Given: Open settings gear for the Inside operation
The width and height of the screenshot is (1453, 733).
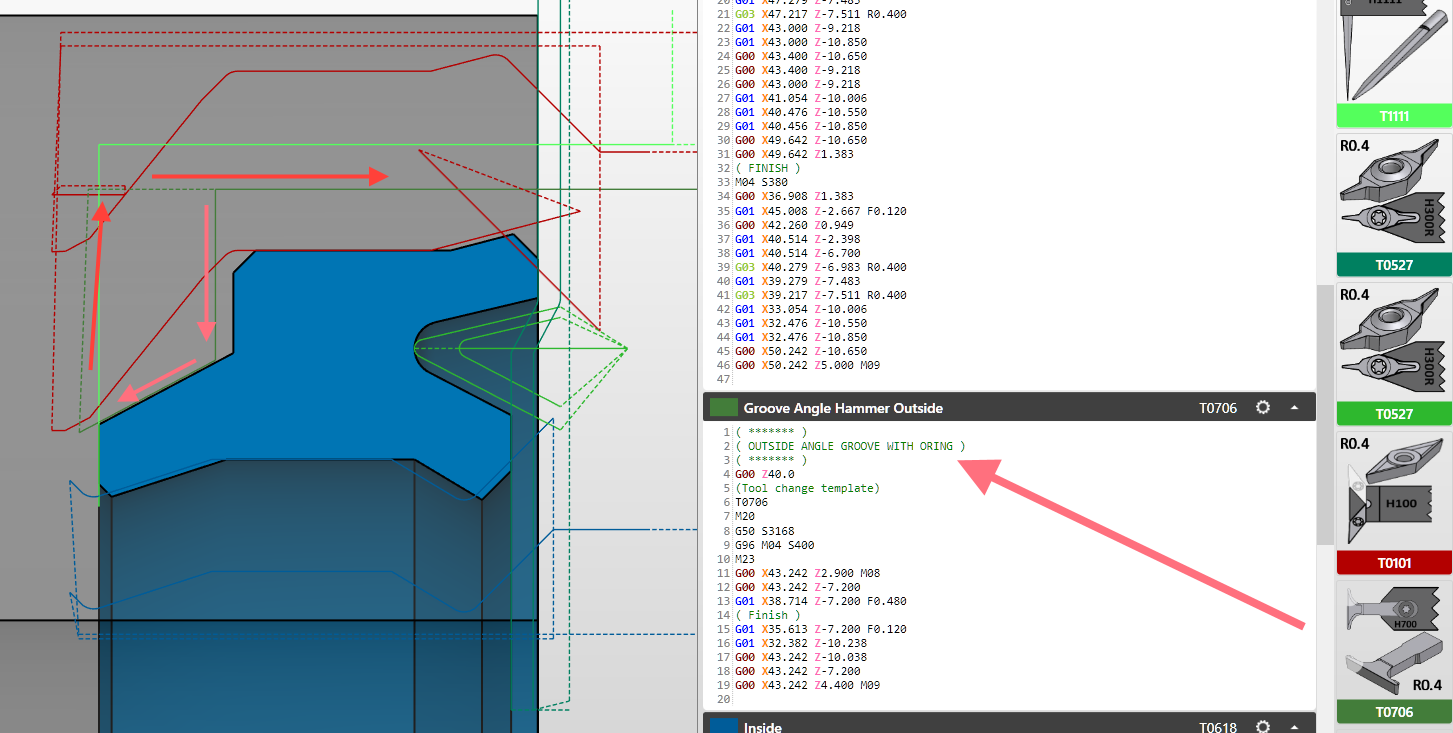Looking at the screenshot, I should [x=1263, y=727].
